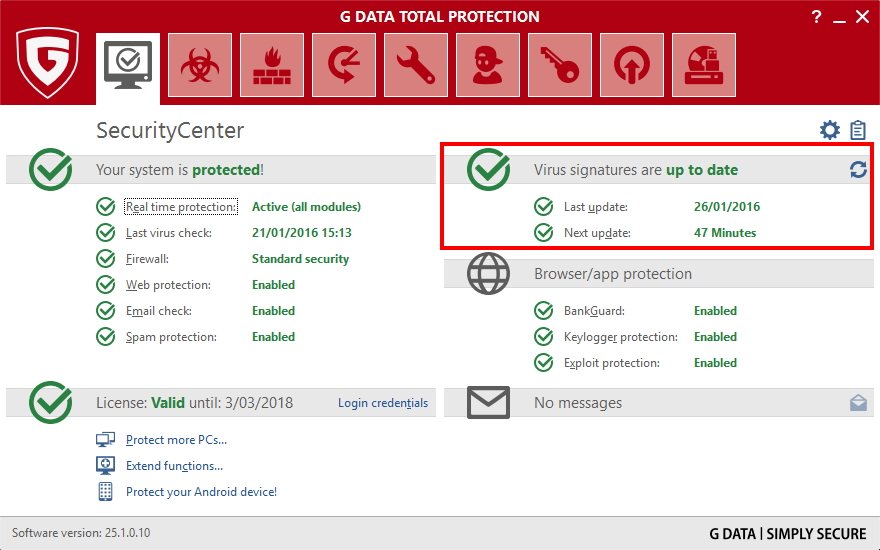Open Spam protection options

click(x=171, y=337)
